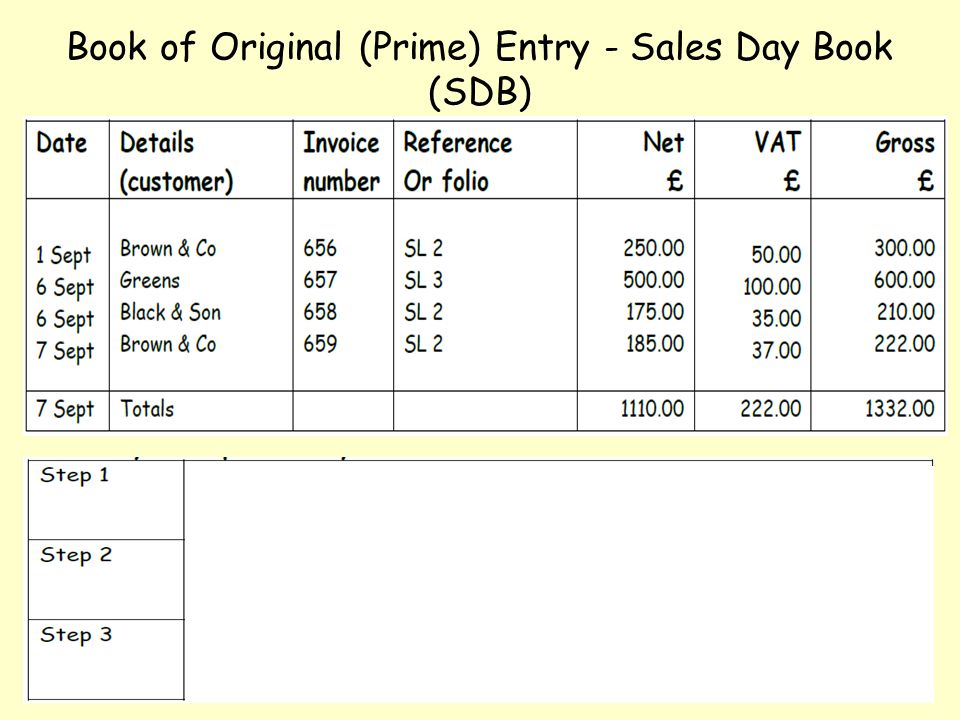The height and width of the screenshot is (720, 960).
Task: Select the gross total 1332.00
Action: coord(899,408)
